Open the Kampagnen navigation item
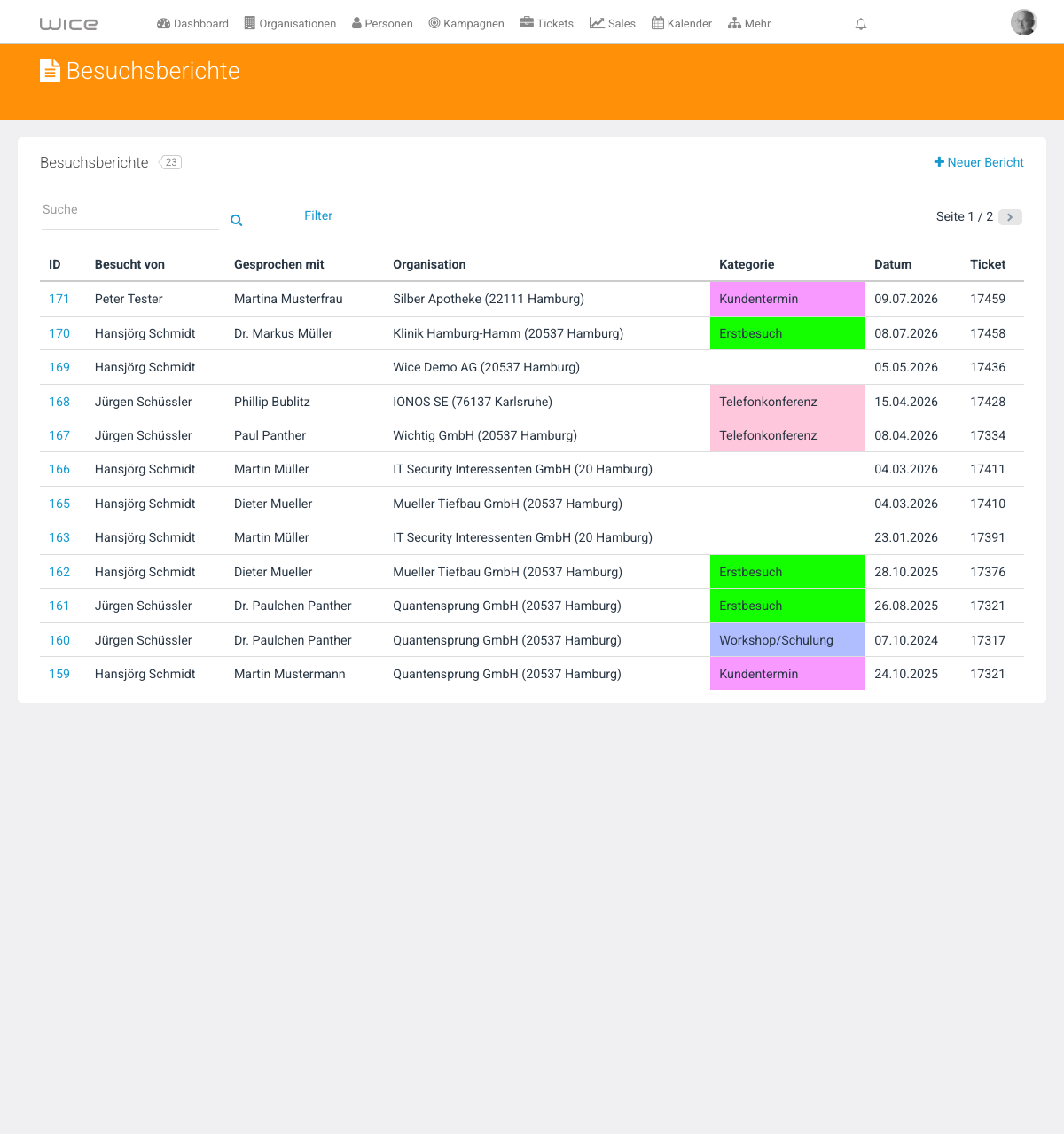The image size is (1064, 1134). (466, 24)
